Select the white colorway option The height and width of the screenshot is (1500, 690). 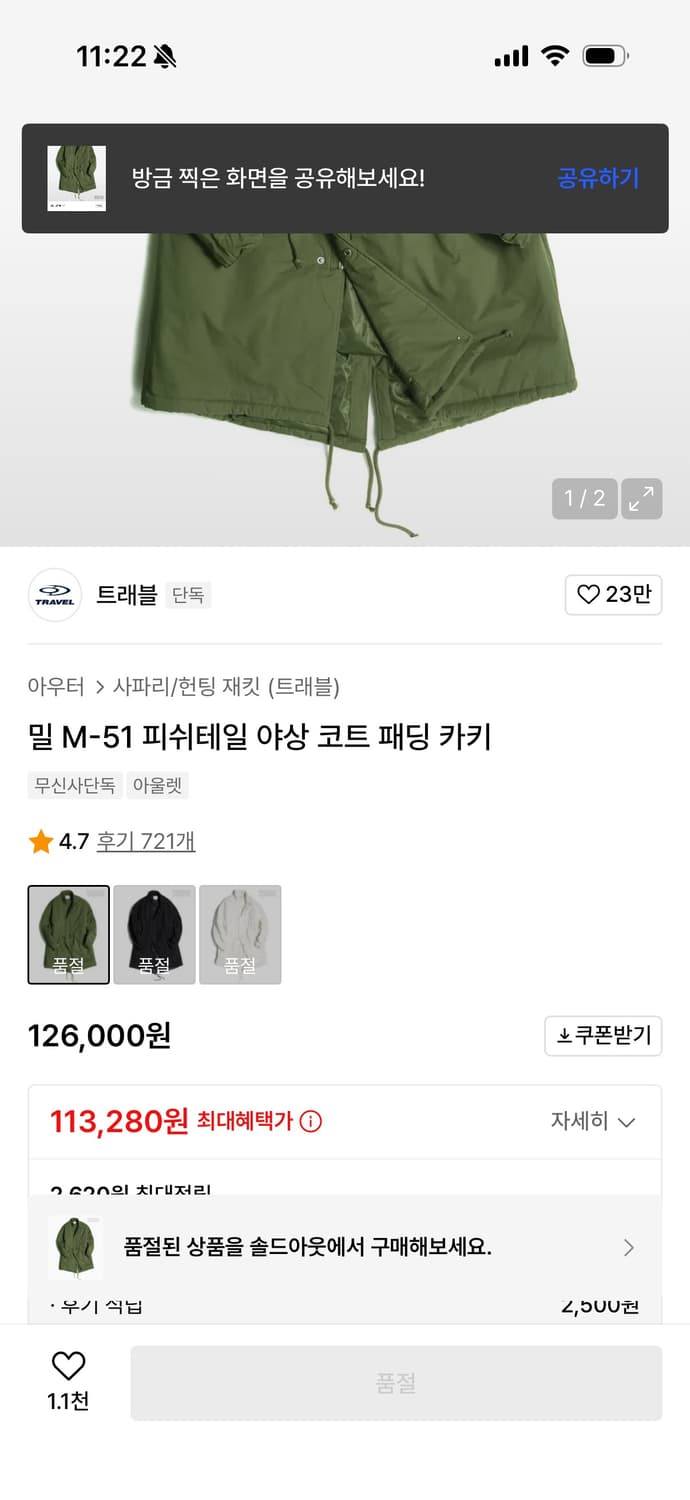[240, 934]
